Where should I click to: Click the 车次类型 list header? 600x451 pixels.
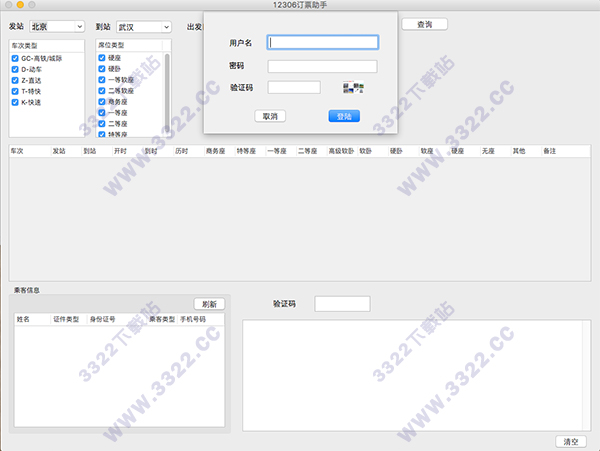47,46
